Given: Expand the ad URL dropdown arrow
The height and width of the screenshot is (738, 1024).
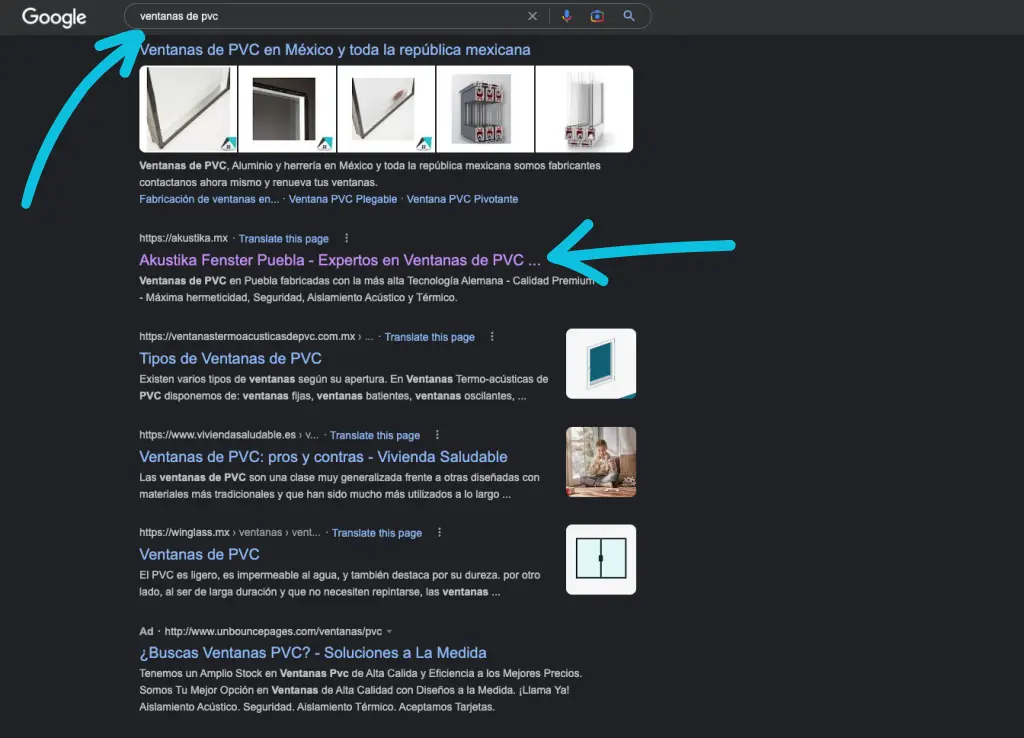Looking at the screenshot, I should click(389, 632).
